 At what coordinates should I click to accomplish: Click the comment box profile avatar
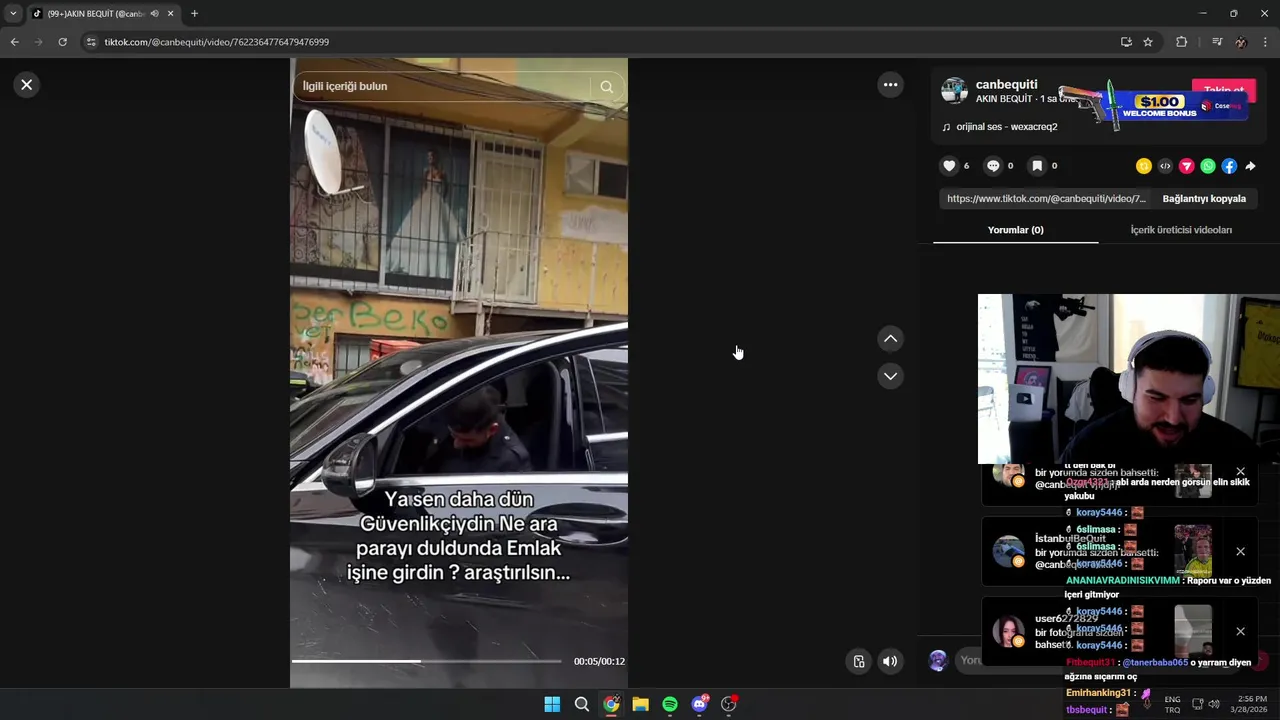[x=938, y=660]
